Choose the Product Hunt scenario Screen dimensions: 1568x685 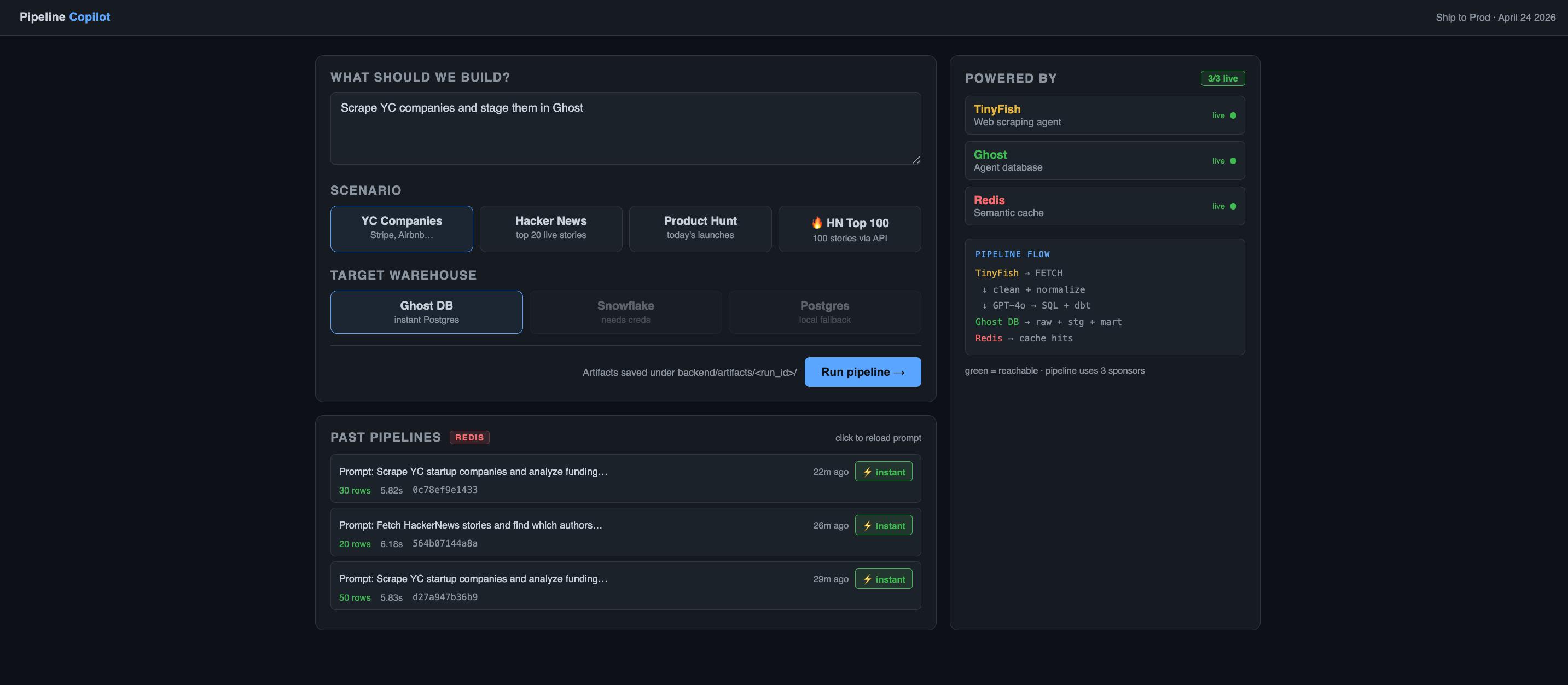[x=700, y=228]
